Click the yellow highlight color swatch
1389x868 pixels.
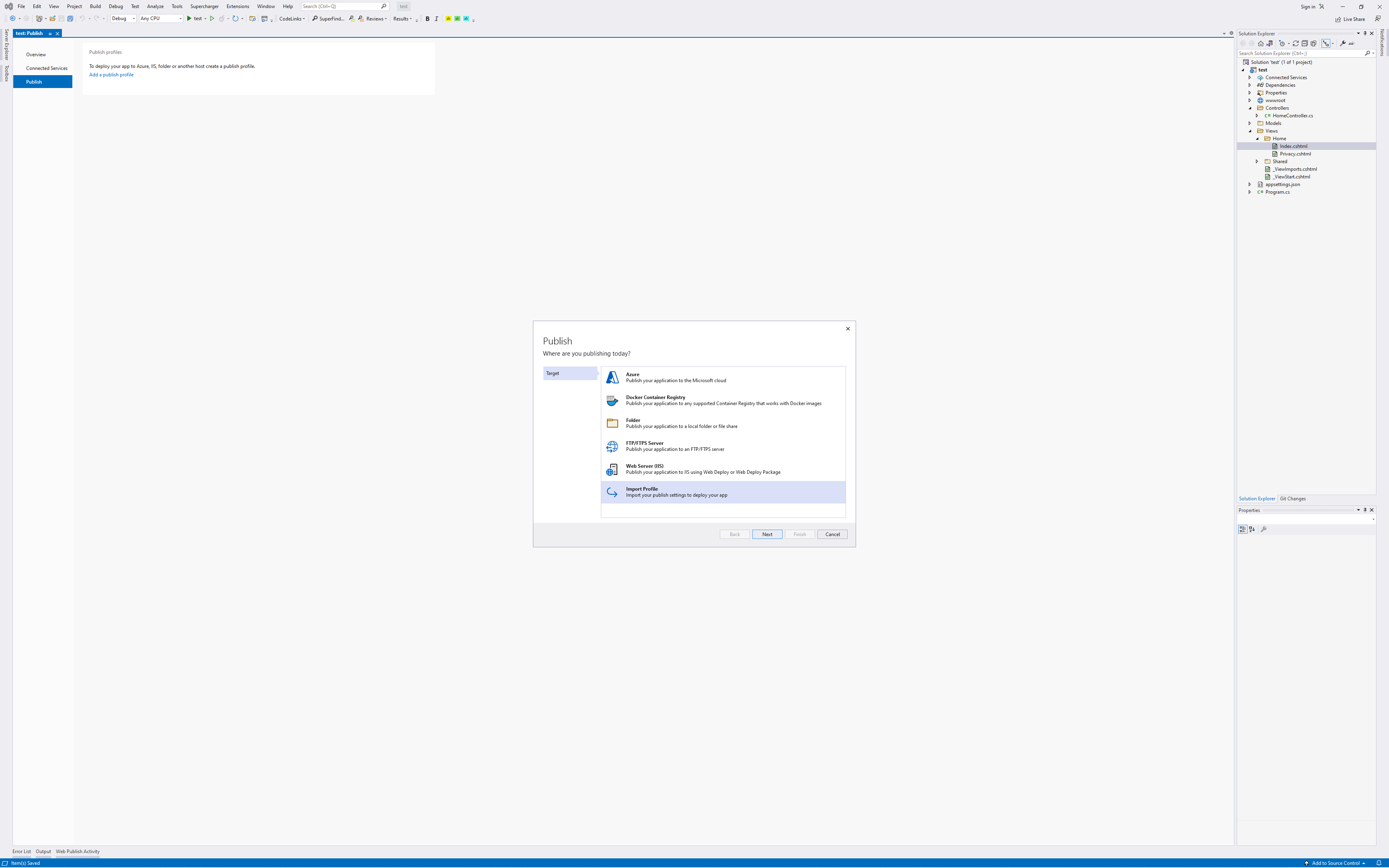click(448, 19)
